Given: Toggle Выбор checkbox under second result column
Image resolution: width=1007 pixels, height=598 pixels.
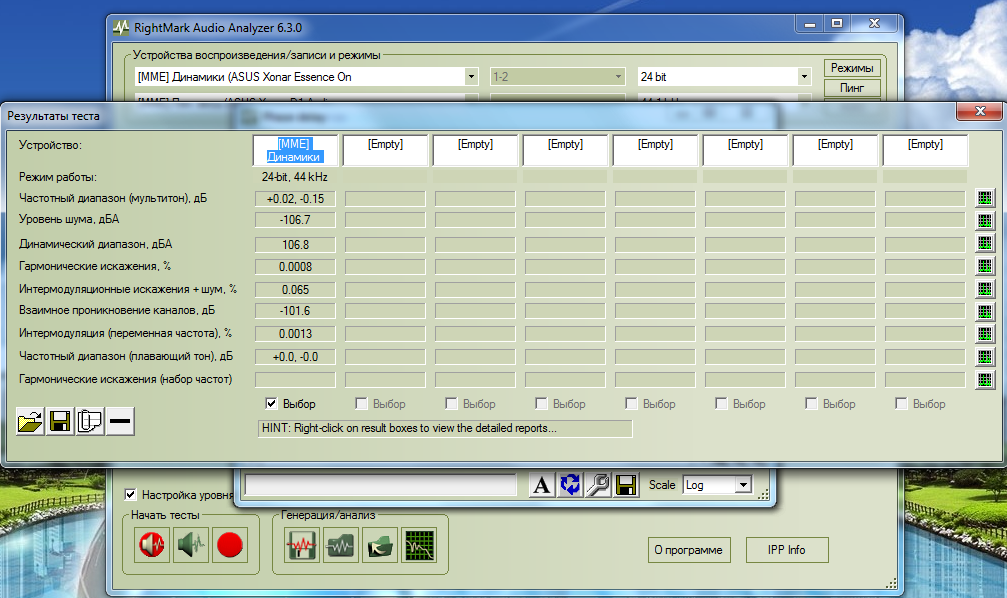Looking at the screenshot, I should pos(361,403).
